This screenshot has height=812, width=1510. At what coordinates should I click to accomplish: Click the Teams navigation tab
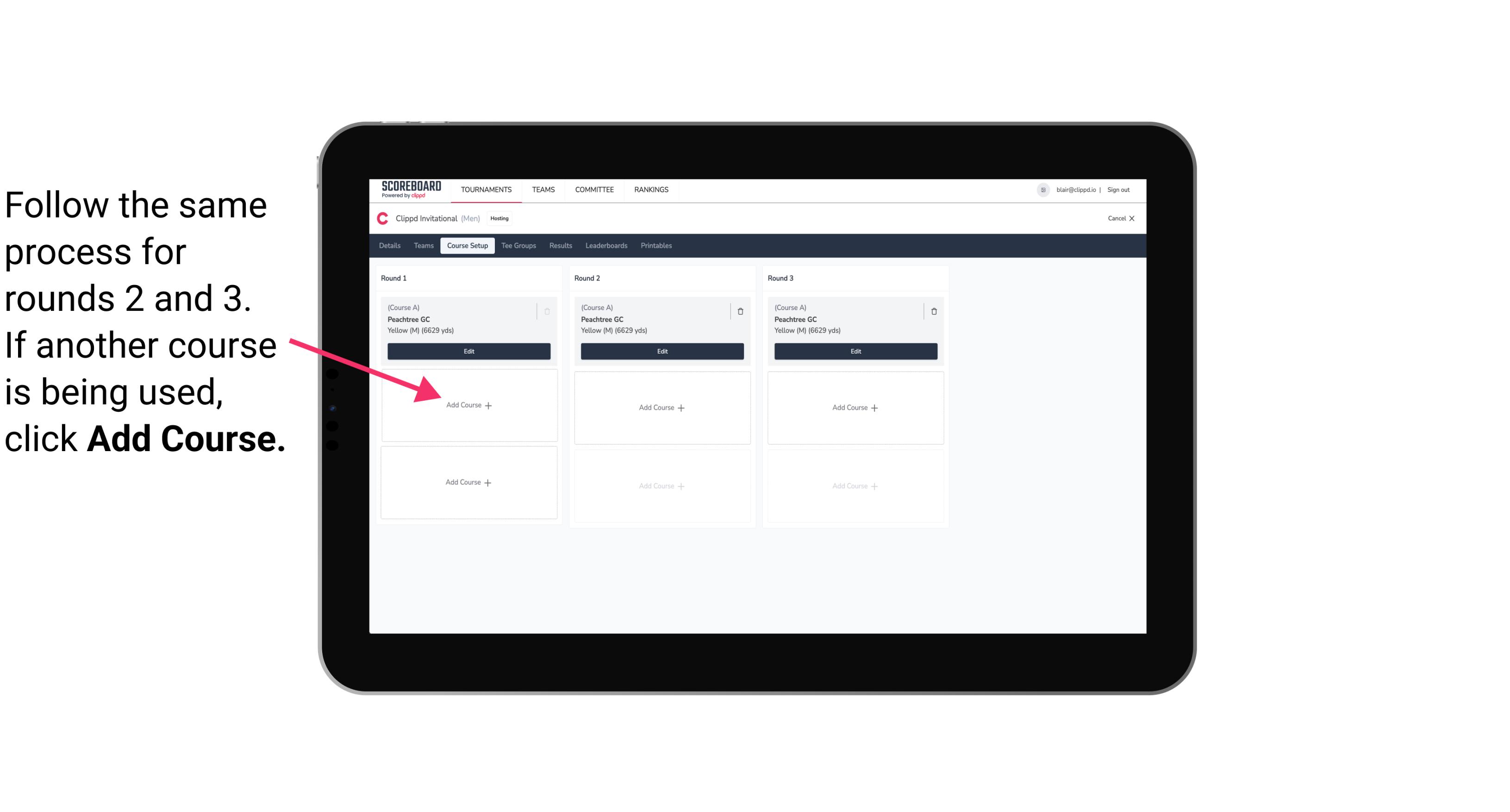pos(423,245)
